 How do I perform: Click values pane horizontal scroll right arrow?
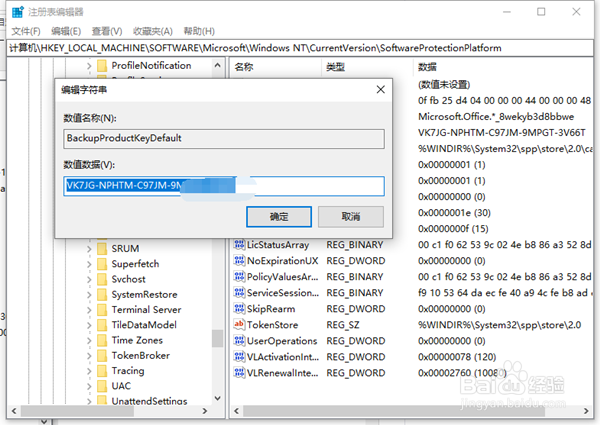[586, 411]
